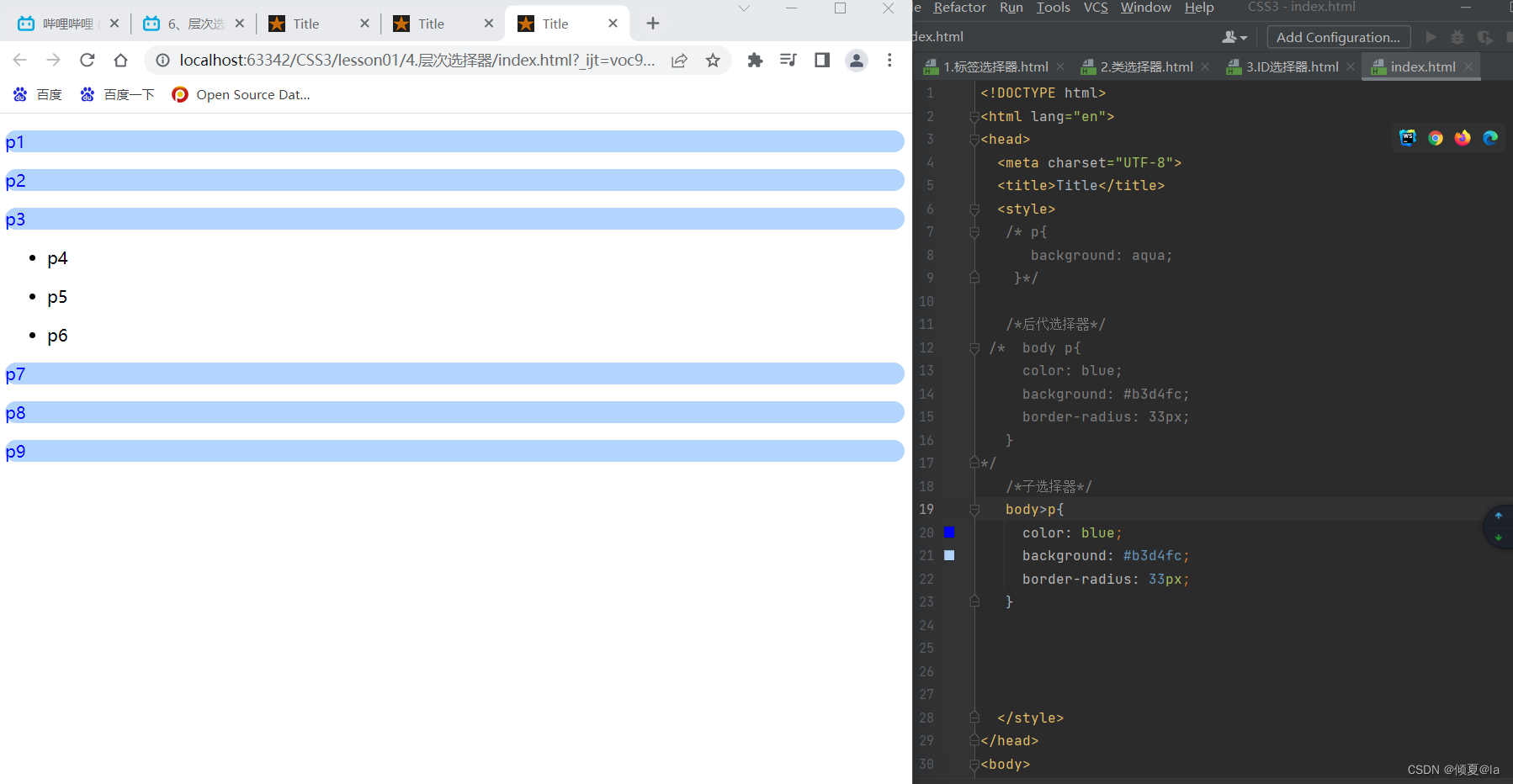Open the Refactor menu in the IDE
The height and width of the screenshot is (784, 1513).
pyautogui.click(x=959, y=8)
